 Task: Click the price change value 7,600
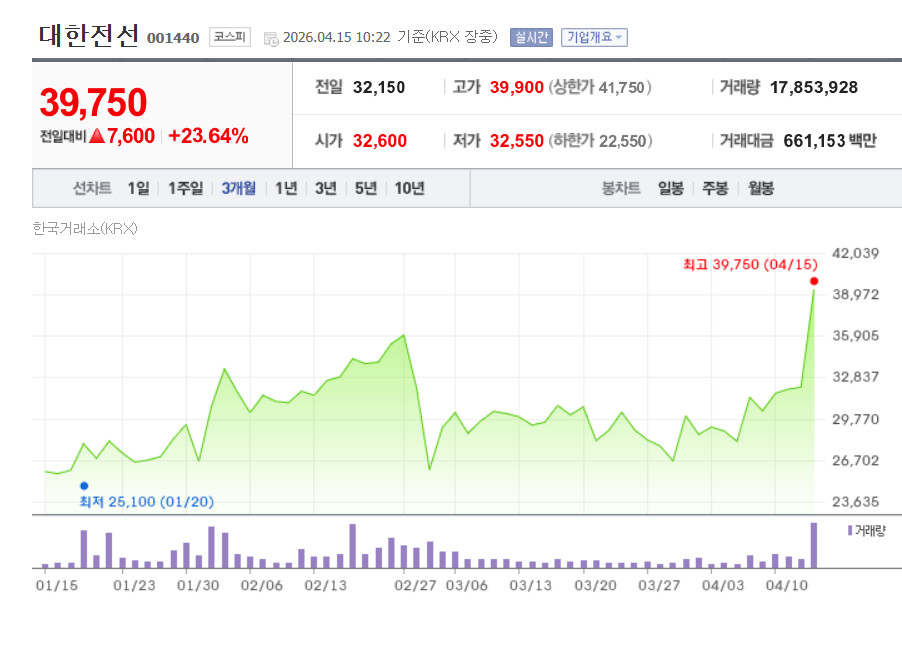131,136
